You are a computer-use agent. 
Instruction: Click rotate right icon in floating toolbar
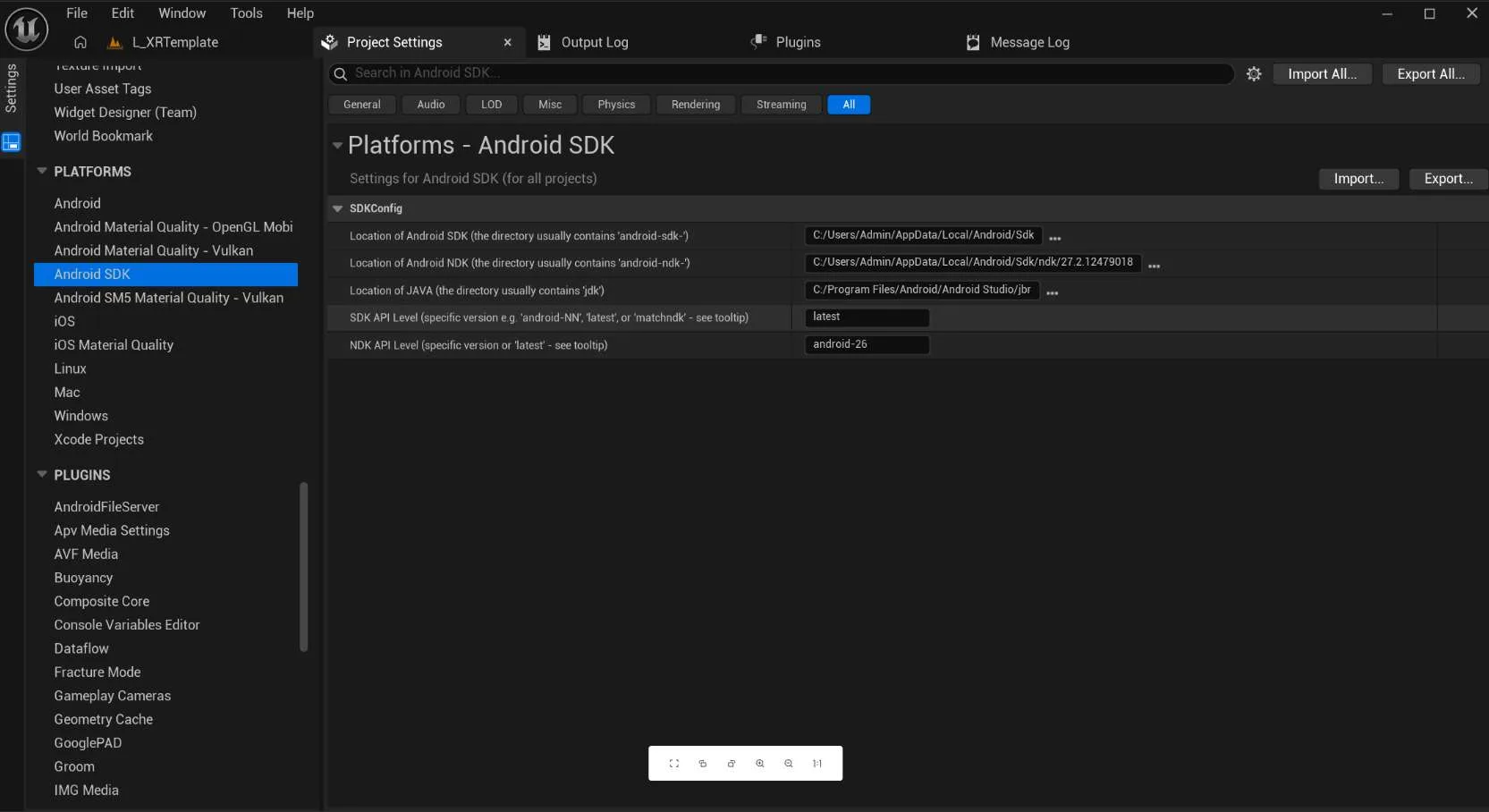[732, 764]
